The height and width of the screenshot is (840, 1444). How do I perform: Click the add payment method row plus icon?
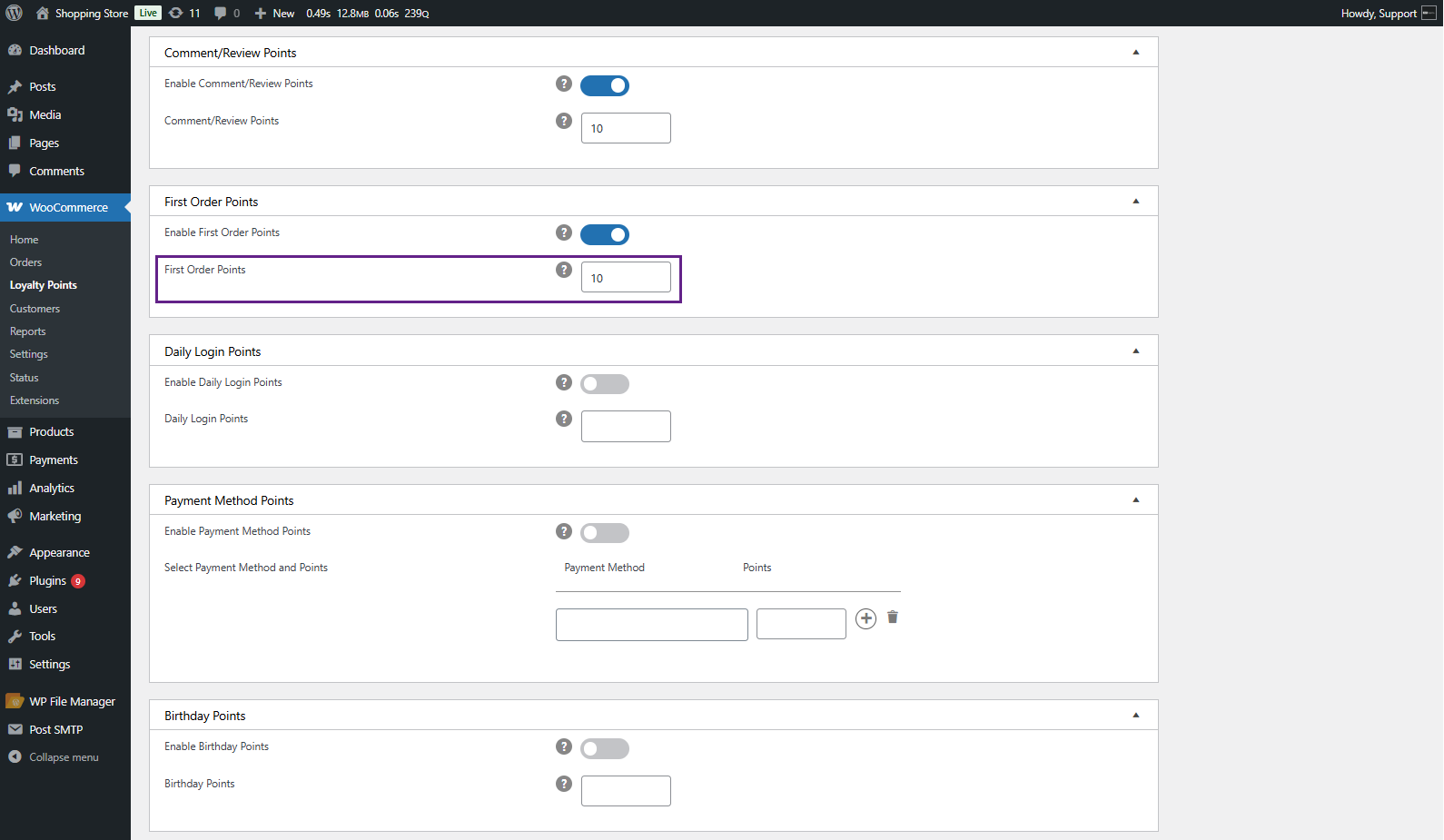tap(866, 618)
